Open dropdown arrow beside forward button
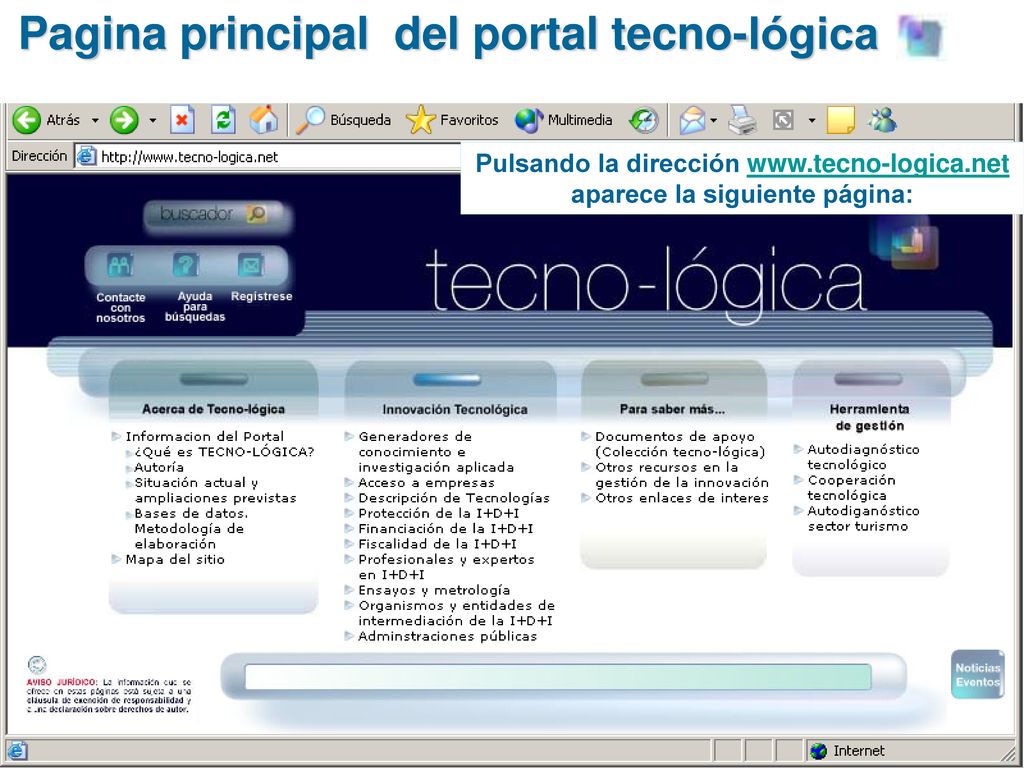 [x=152, y=121]
